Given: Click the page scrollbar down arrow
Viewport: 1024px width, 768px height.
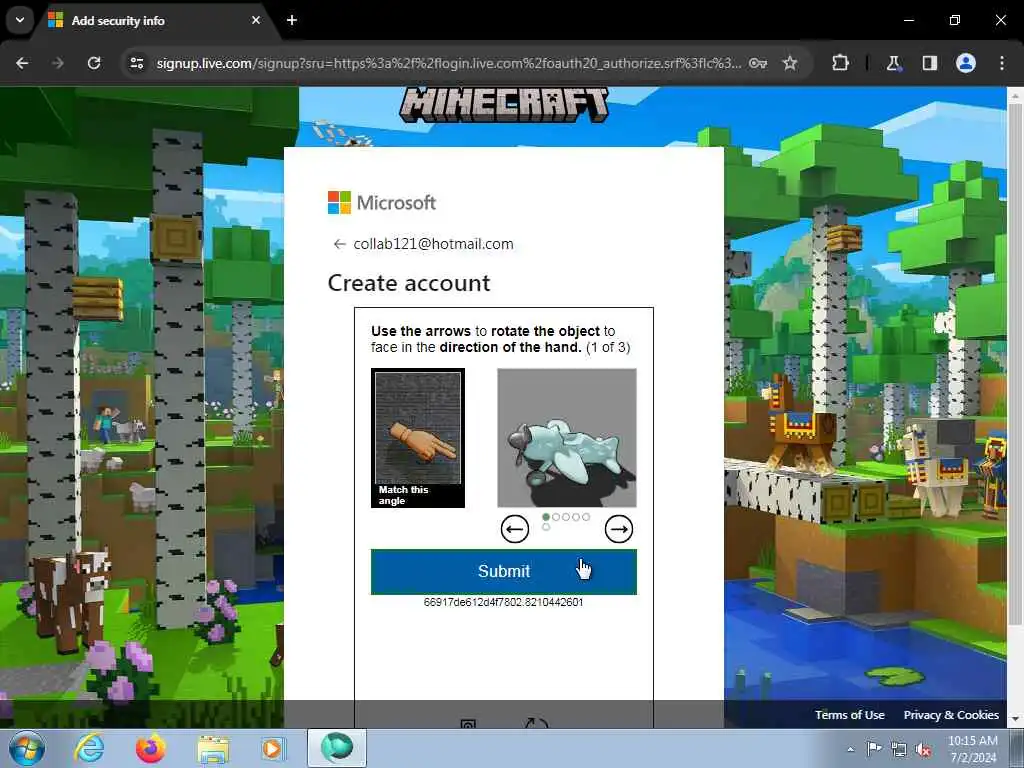Looking at the screenshot, I should click(1015, 720).
